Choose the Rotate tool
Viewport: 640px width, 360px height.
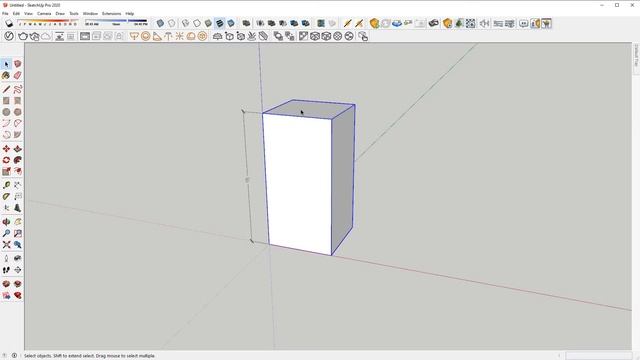pyautogui.click(x=6, y=160)
